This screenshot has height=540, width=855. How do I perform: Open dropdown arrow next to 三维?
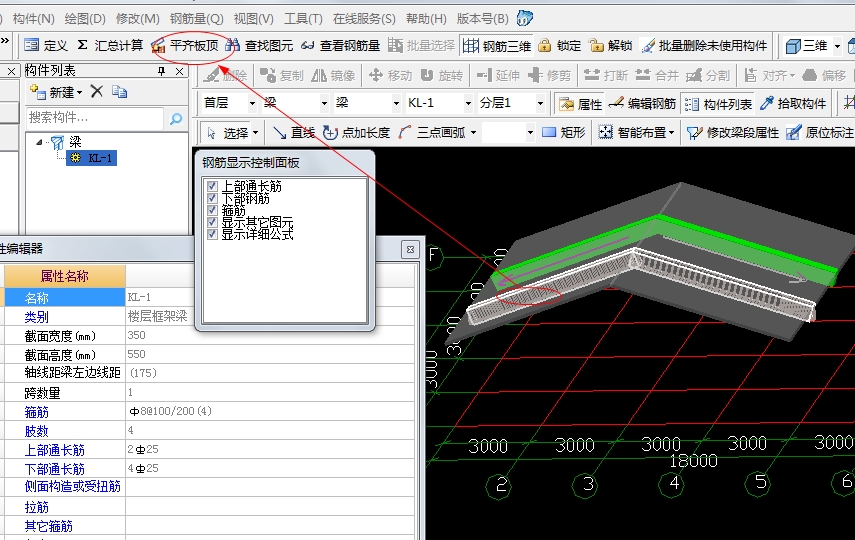tap(837, 46)
